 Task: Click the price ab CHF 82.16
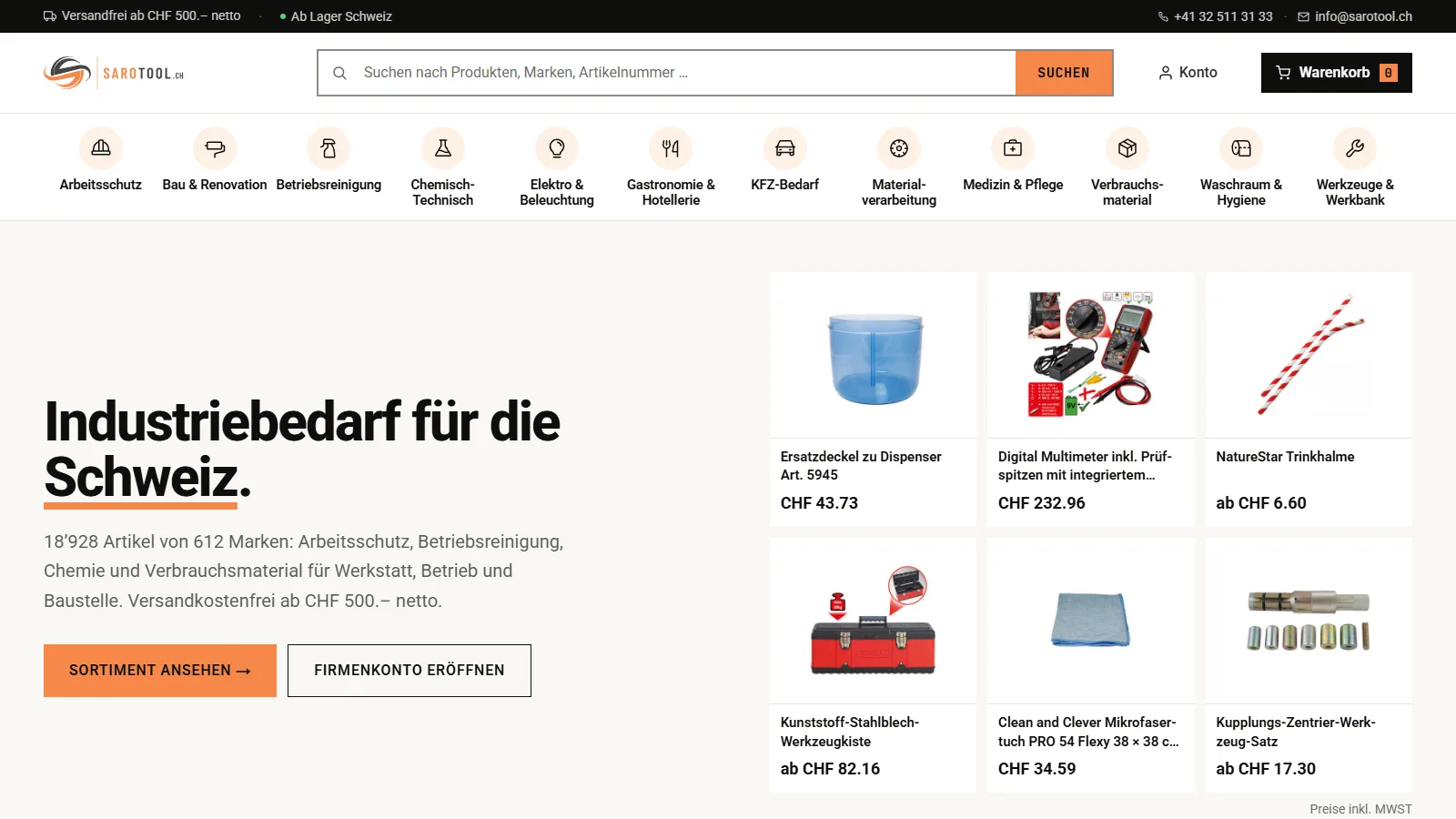tap(830, 769)
